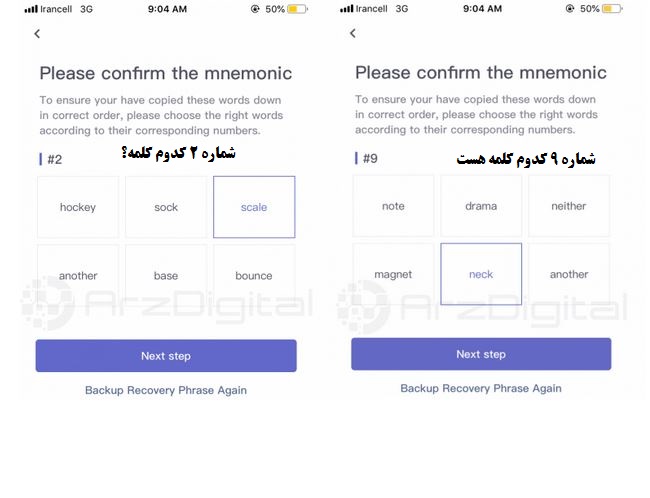Tap the back arrow on right screen

tap(353, 33)
